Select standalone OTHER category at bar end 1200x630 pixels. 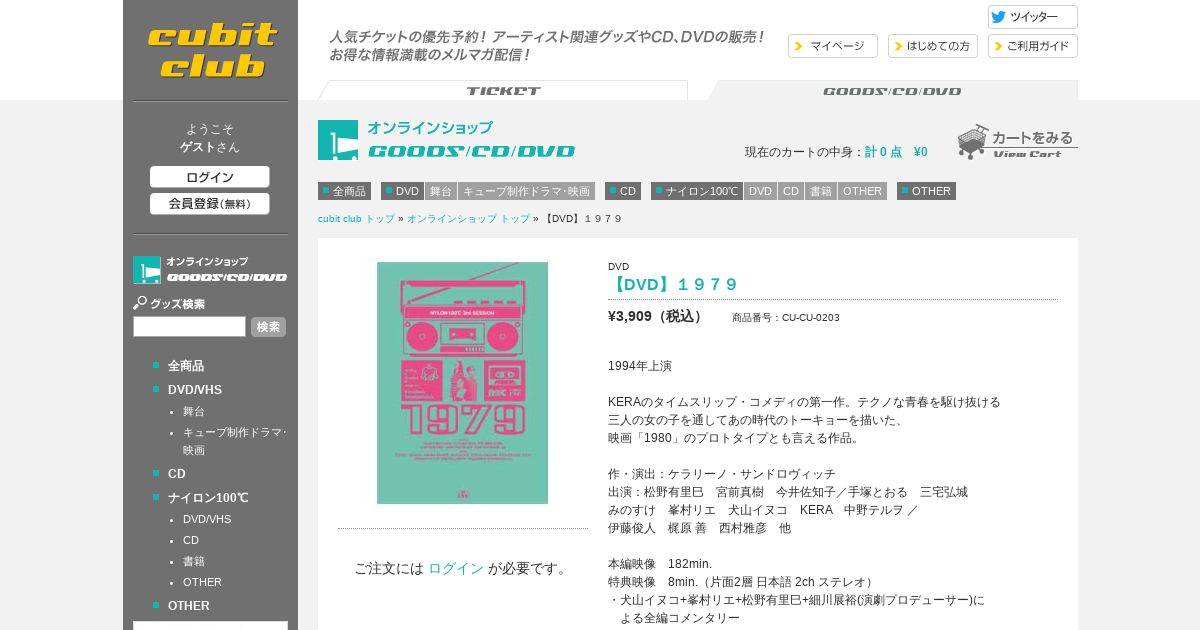[926, 191]
